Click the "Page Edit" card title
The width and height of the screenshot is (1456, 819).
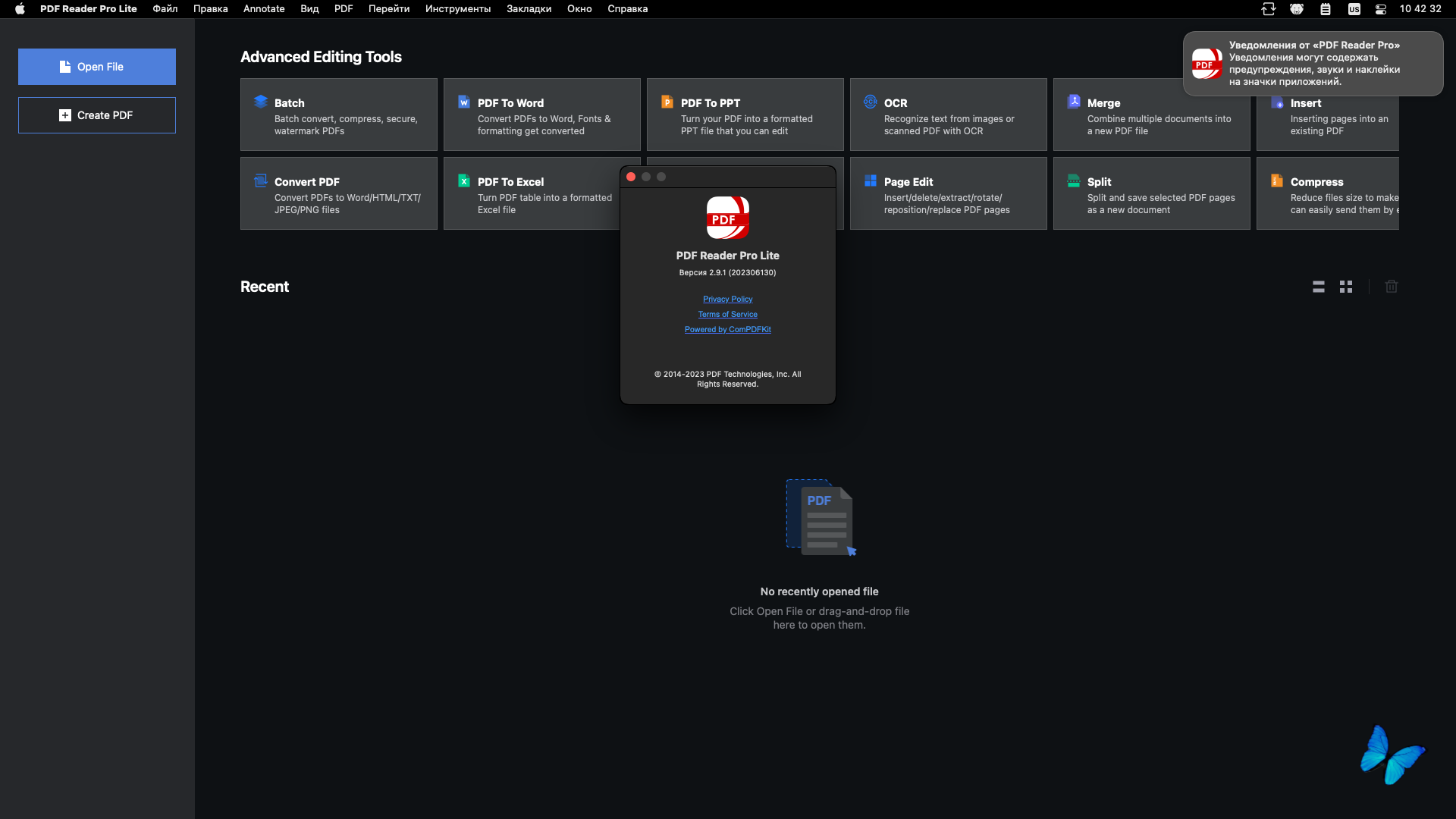(908, 182)
